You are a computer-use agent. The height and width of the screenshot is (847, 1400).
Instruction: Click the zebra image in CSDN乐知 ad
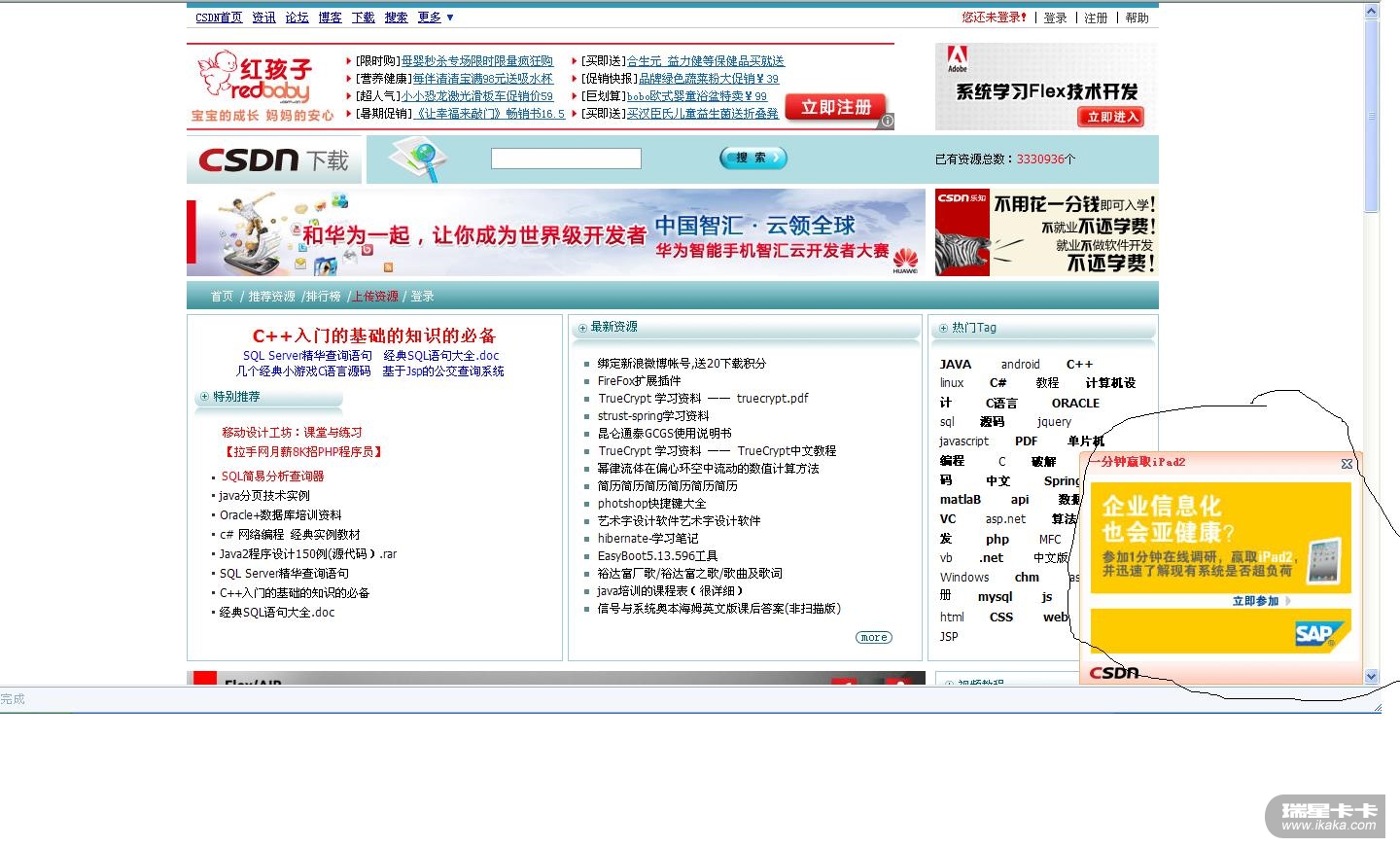pos(962,253)
